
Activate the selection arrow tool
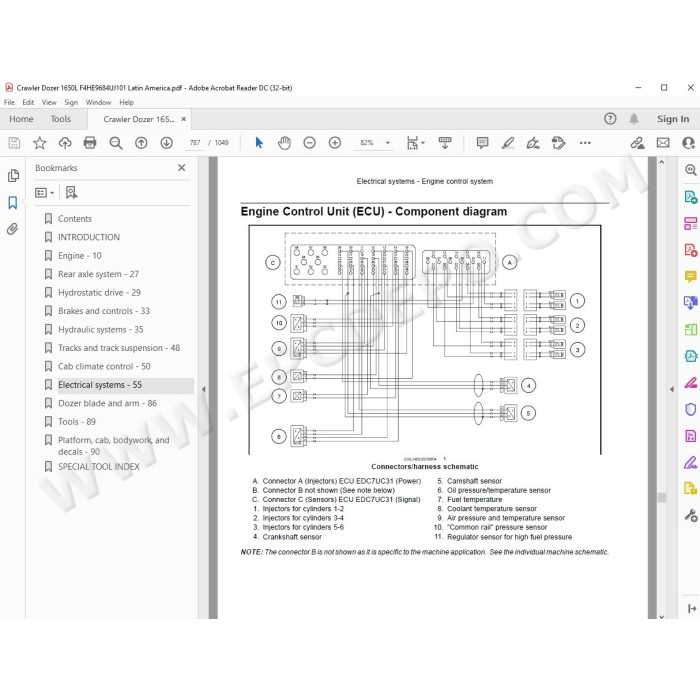coord(259,143)
